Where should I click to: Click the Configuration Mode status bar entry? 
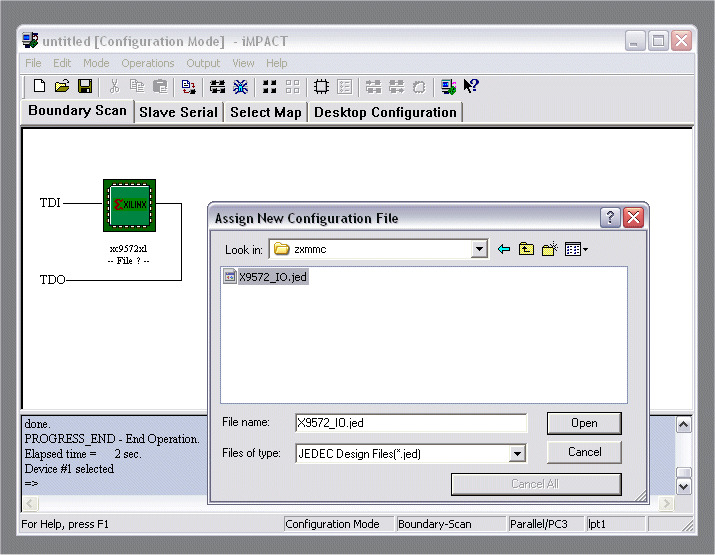coord(338,524)
